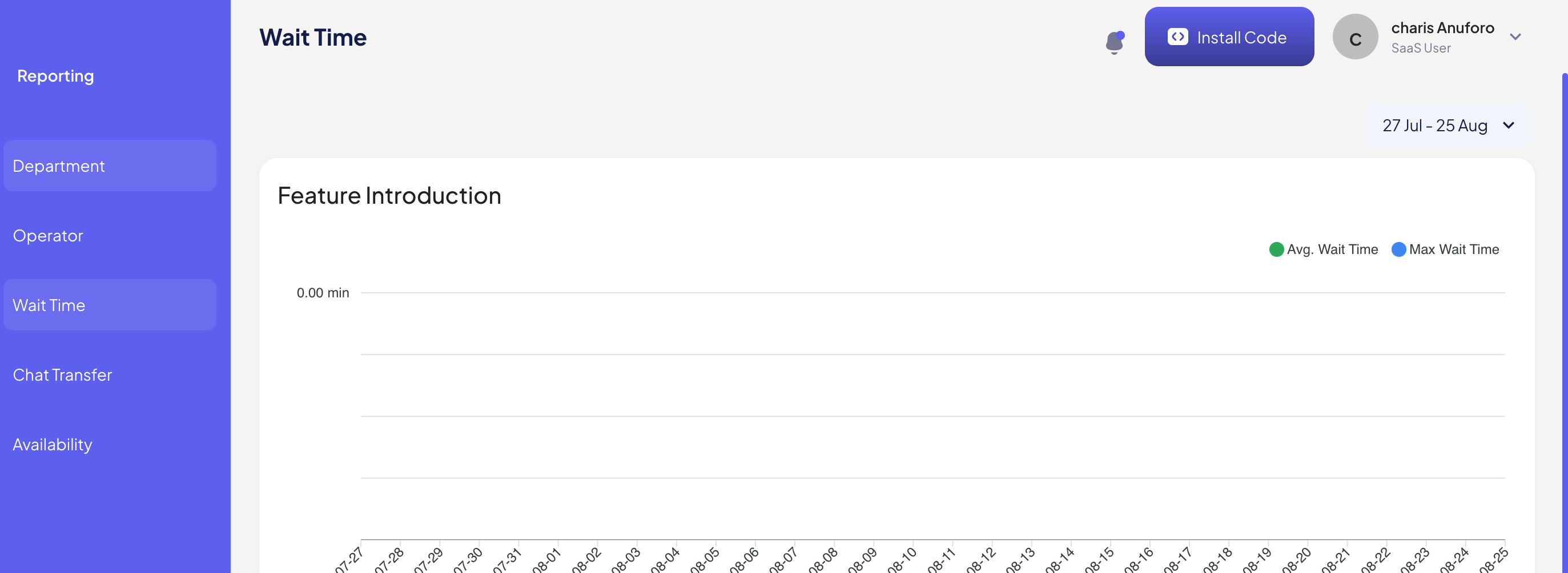This screenshot has height=573, width=1568.
Task: Go to the Operator report
Action: point(48,236)
